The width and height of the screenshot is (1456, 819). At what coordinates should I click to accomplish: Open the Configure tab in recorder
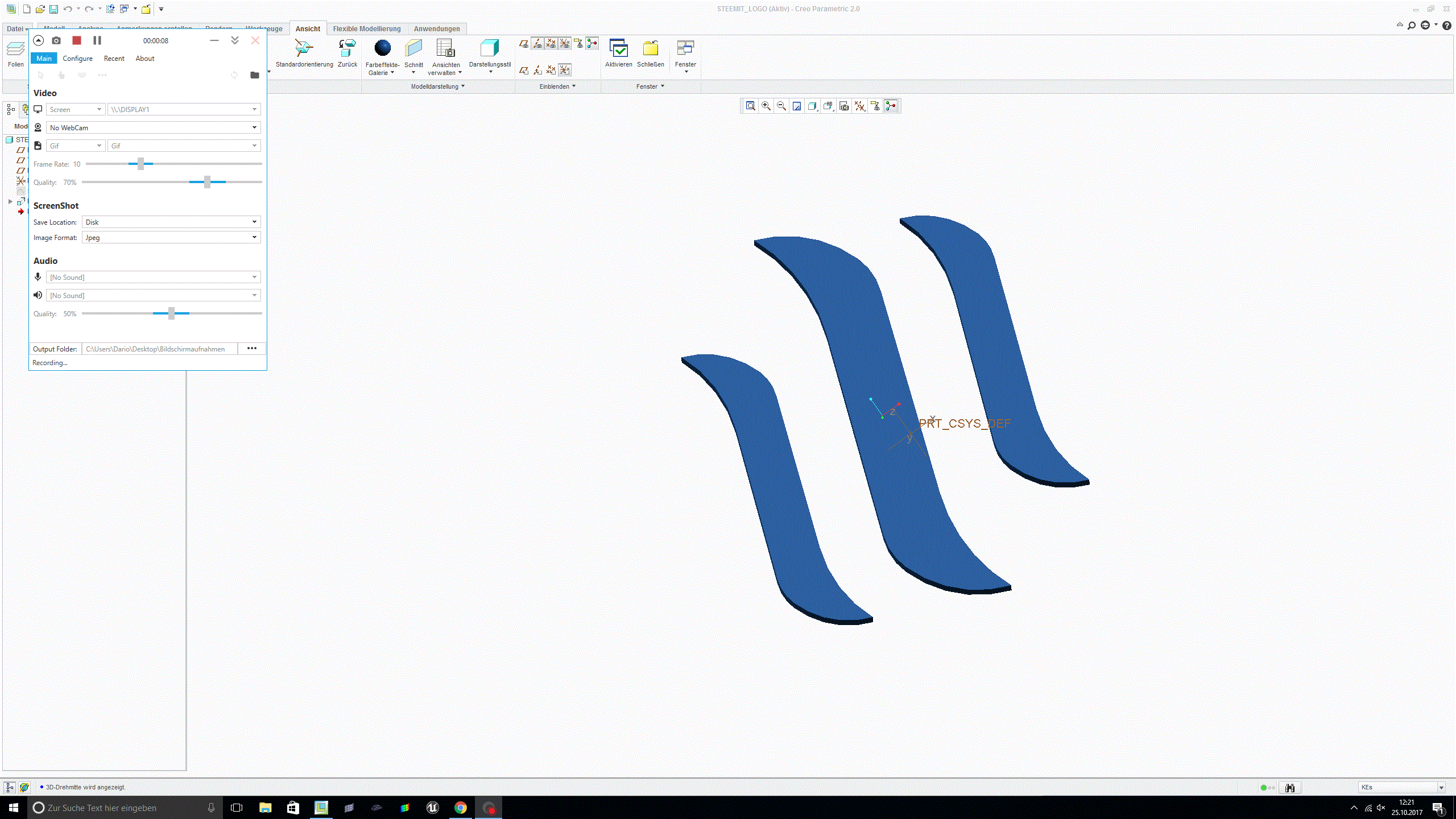tap(77, 59)
